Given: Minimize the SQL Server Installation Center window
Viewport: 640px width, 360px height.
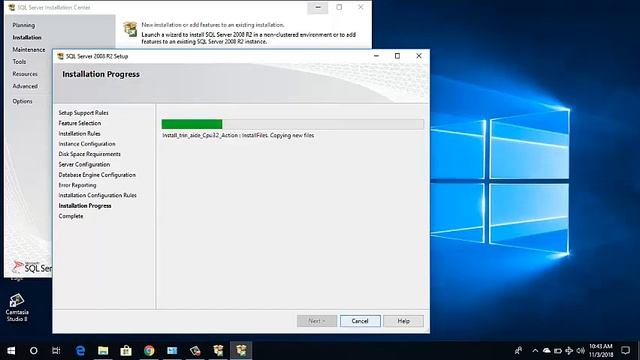Looking at the screenshot, I should (318, 7).
